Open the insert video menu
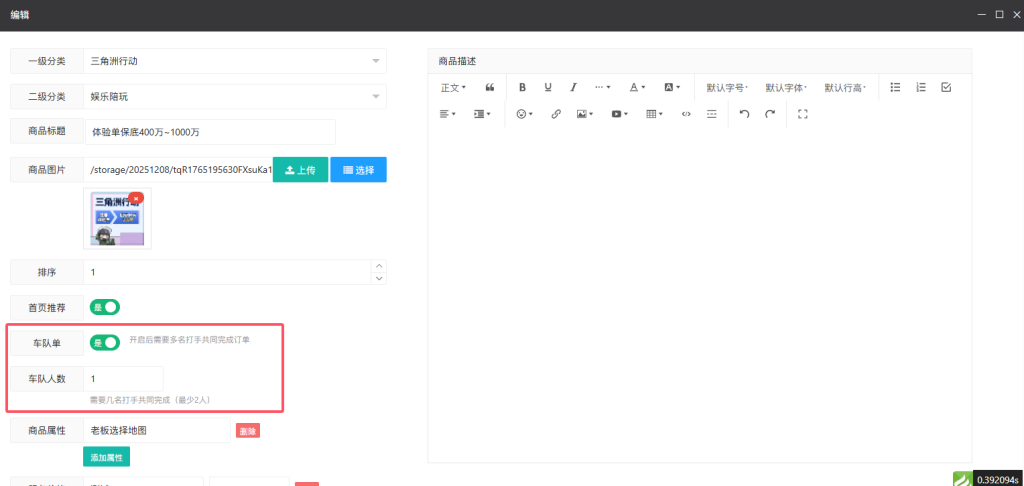This screenshot has height=486, width=1024. pos(619,114)
